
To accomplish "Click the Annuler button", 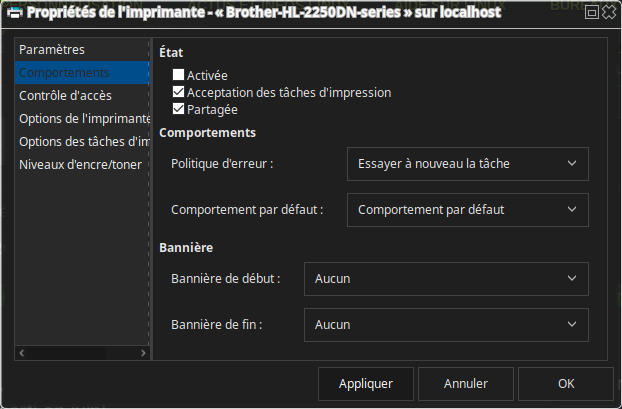I will [466, 383].
